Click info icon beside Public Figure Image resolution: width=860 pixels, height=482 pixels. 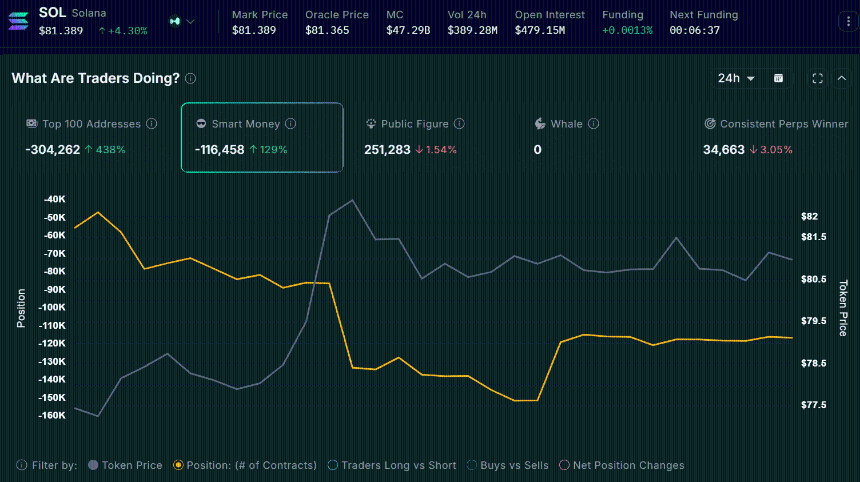pos(460,124)
